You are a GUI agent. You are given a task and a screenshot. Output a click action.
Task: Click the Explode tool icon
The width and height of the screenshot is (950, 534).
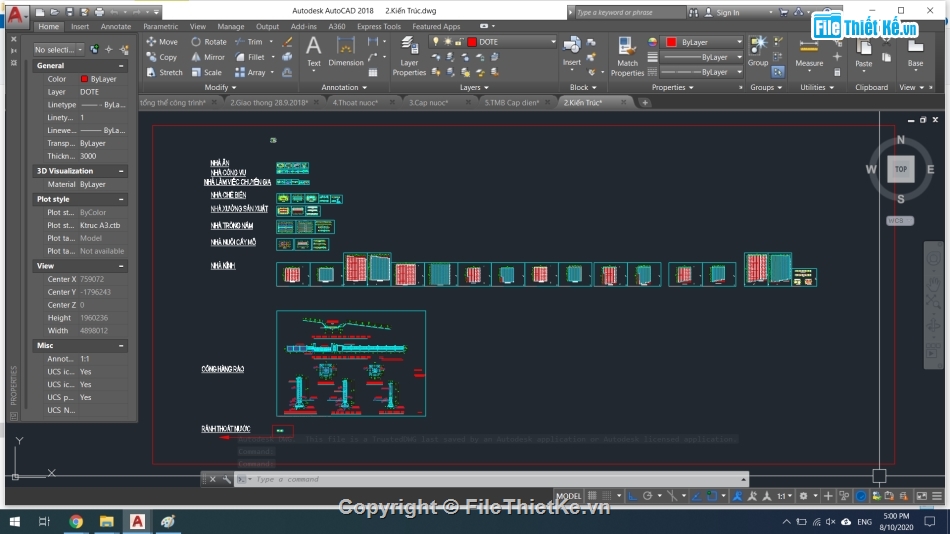(287, 57)
